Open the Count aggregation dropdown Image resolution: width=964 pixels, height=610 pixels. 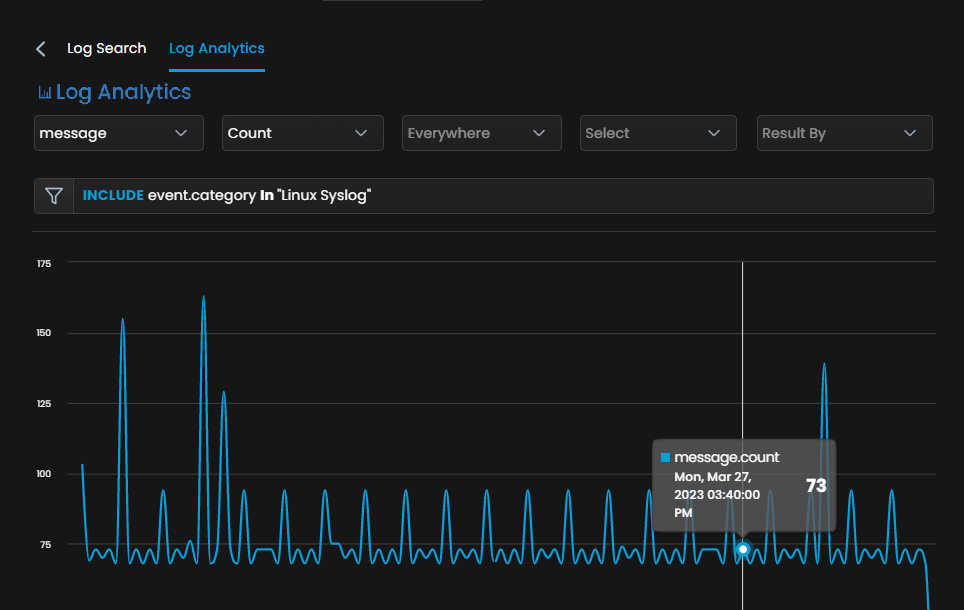[302, 133]
